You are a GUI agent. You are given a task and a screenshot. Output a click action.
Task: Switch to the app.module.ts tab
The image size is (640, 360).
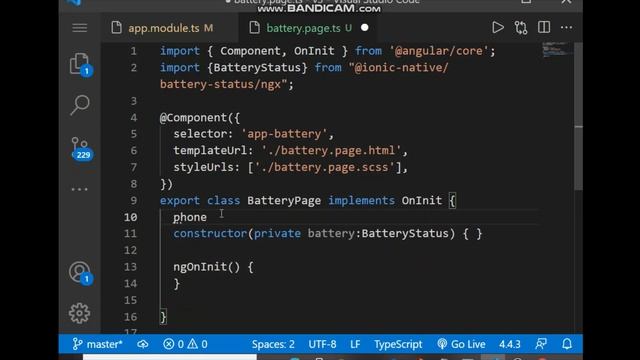[170, 28]
